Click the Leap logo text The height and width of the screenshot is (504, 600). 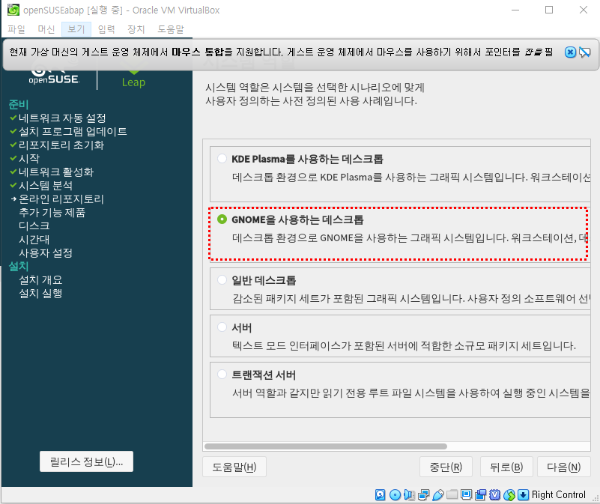[134, 82]
